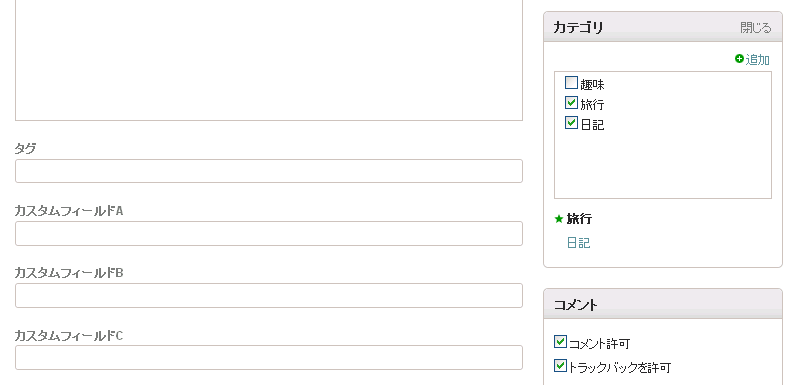Focus the タグ input field

(x=269, y=171)
